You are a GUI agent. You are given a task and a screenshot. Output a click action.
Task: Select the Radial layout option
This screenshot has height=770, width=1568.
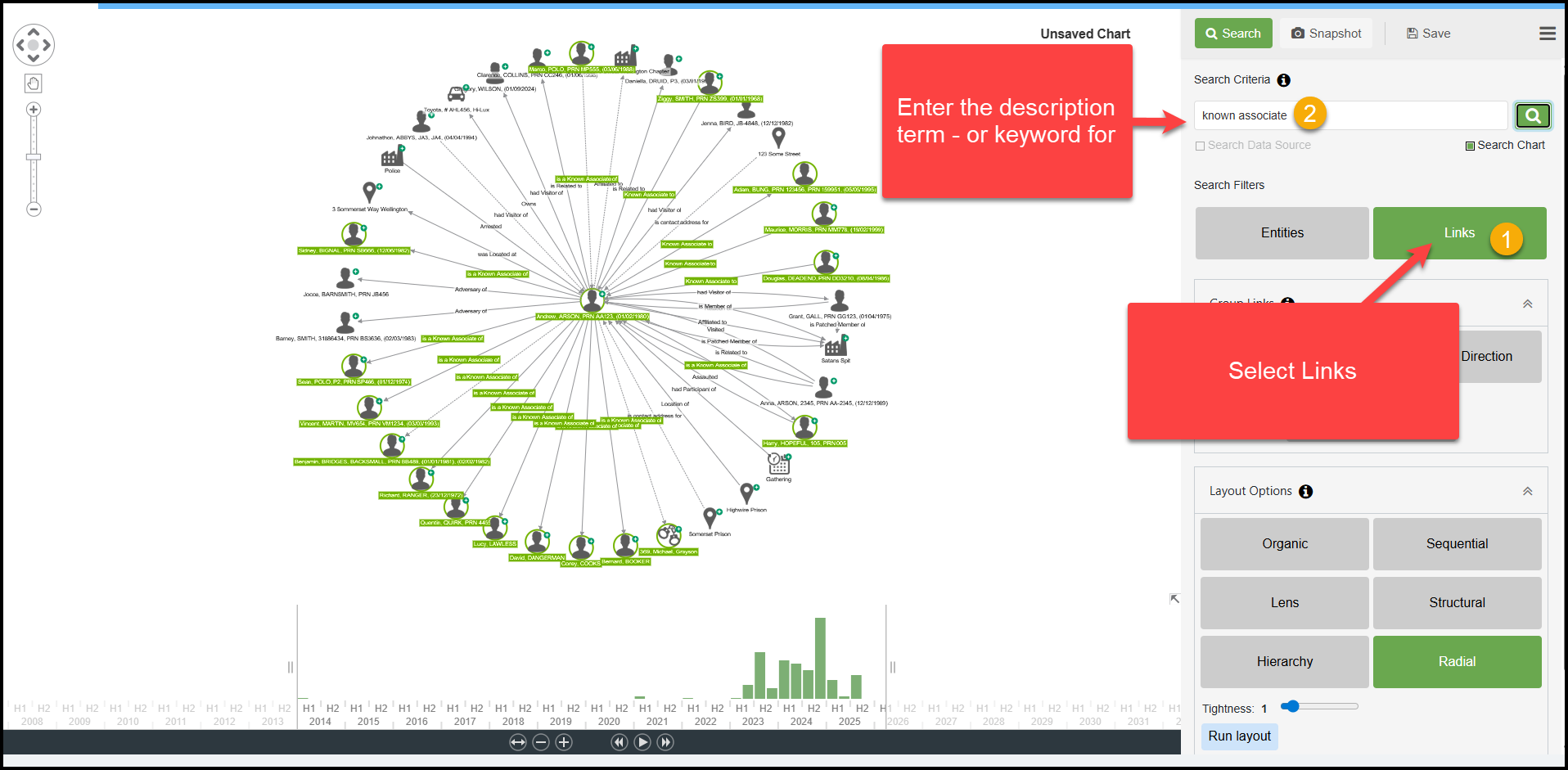1457,661
